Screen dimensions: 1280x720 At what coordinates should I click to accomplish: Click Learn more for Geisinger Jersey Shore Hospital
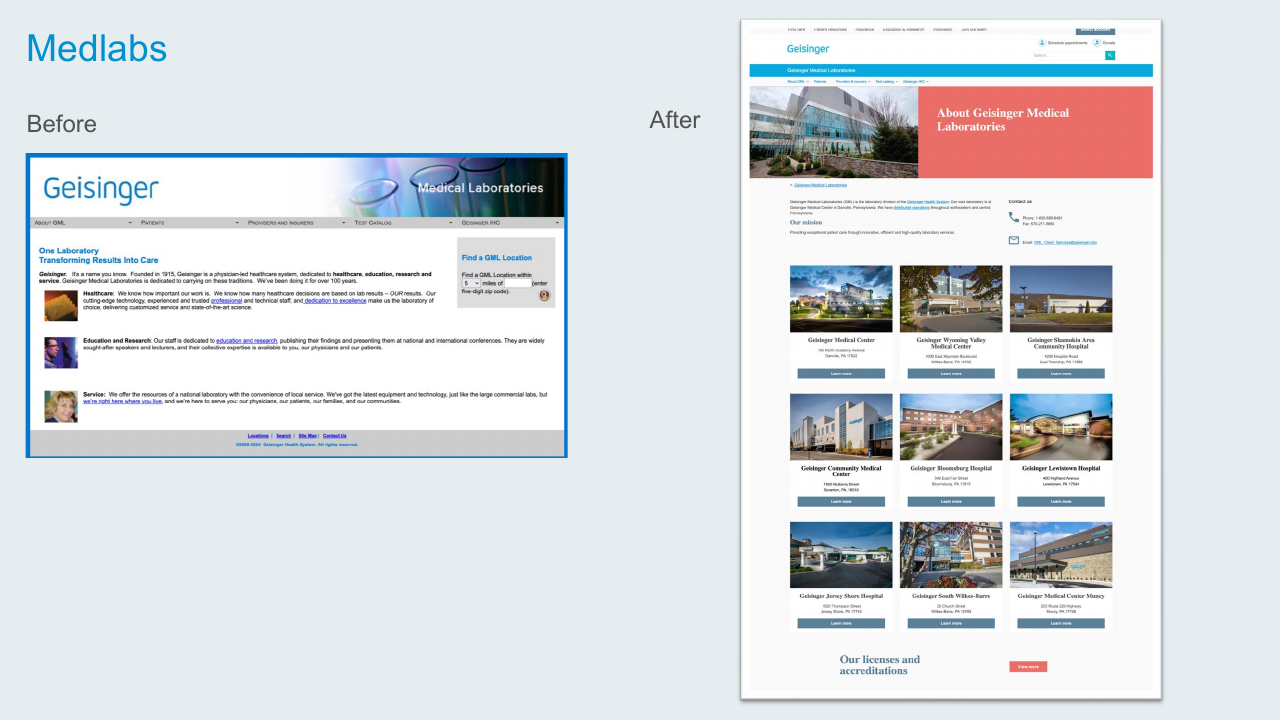click(x=841, y=623)
